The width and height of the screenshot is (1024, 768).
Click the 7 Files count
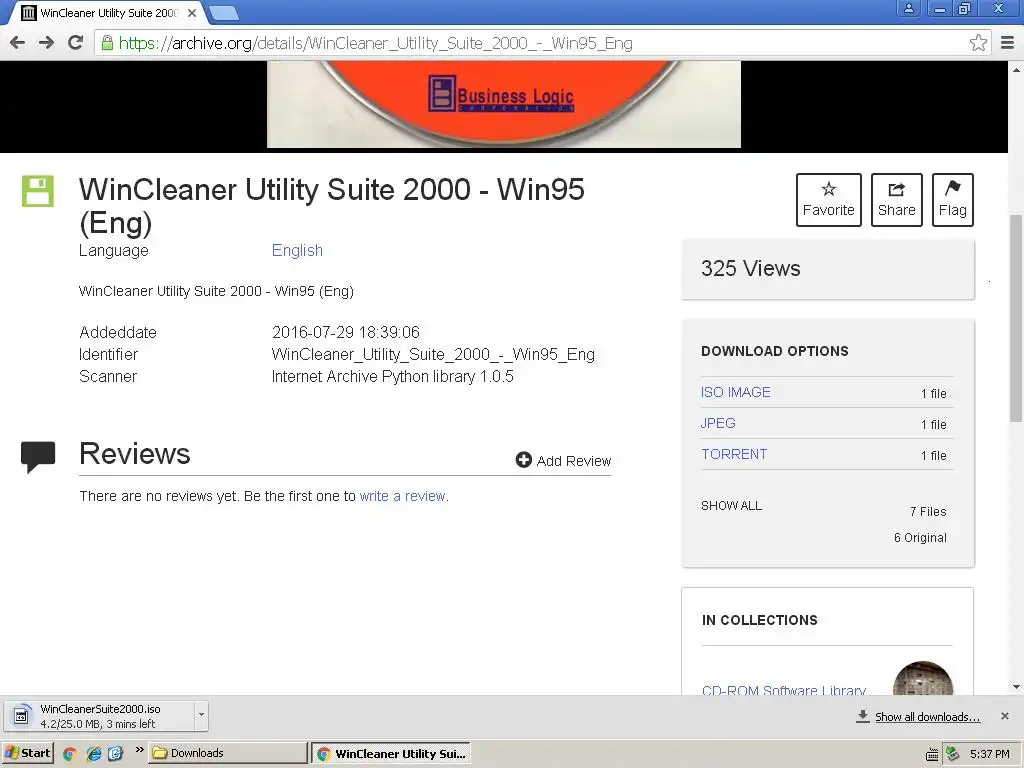point(928,511)
